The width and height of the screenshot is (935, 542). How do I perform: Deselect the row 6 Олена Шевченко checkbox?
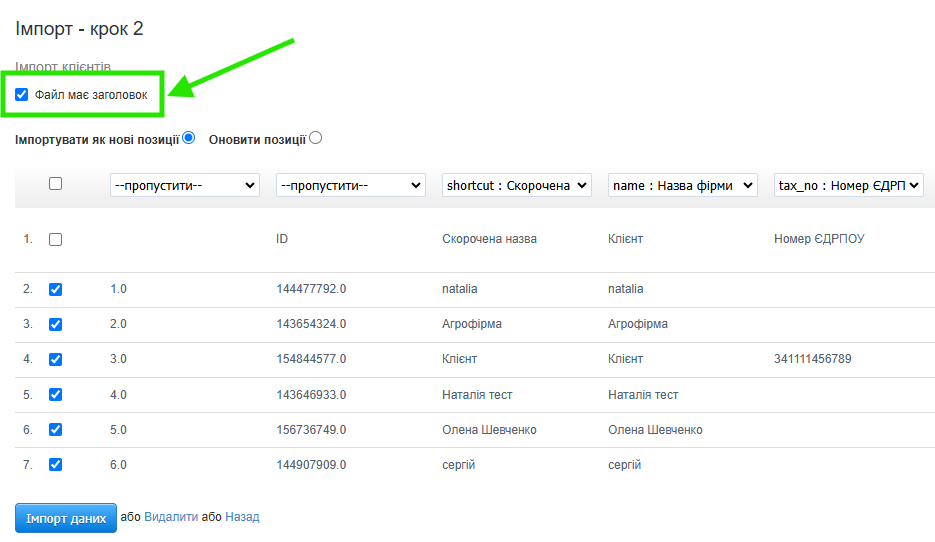(56, 429)
